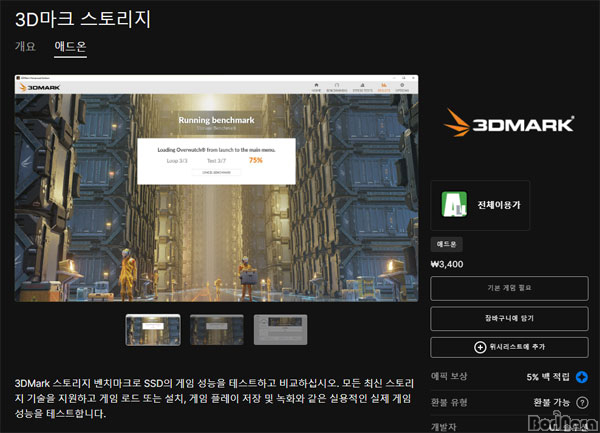The image size is (600, 433).
Task: Click the Benchmarks icon in 3DMark screenshot
Action: (337, 87)
